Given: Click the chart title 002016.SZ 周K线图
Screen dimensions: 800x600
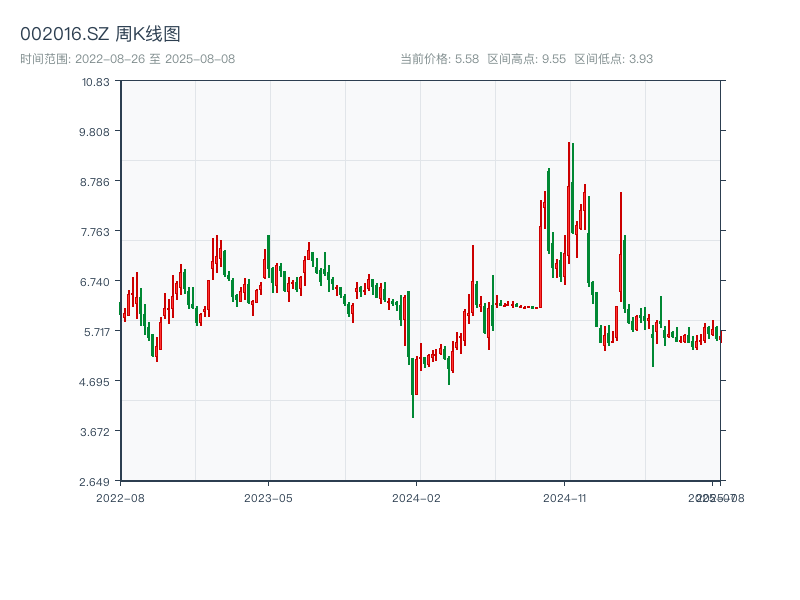Looking at the screenshot, I should click(100, 34).
